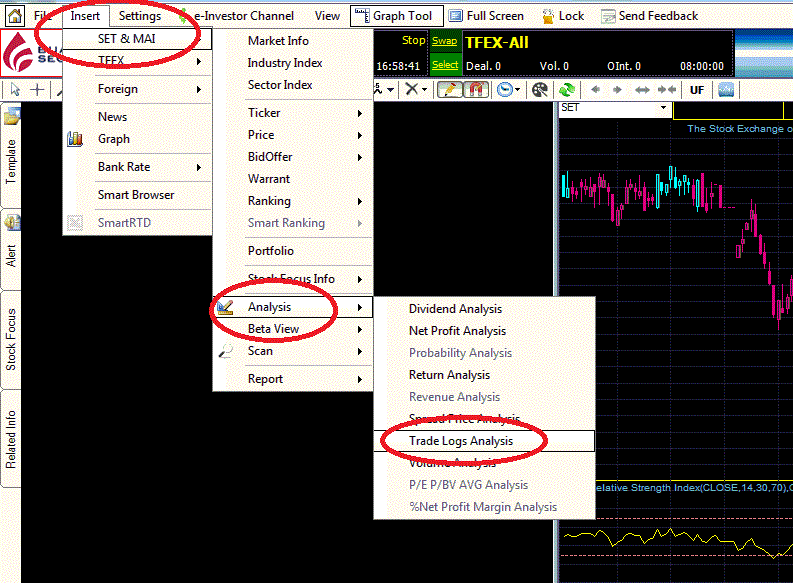Expand the Price submenu arrow
Screen dimensions: 793x583
[360, 136]
